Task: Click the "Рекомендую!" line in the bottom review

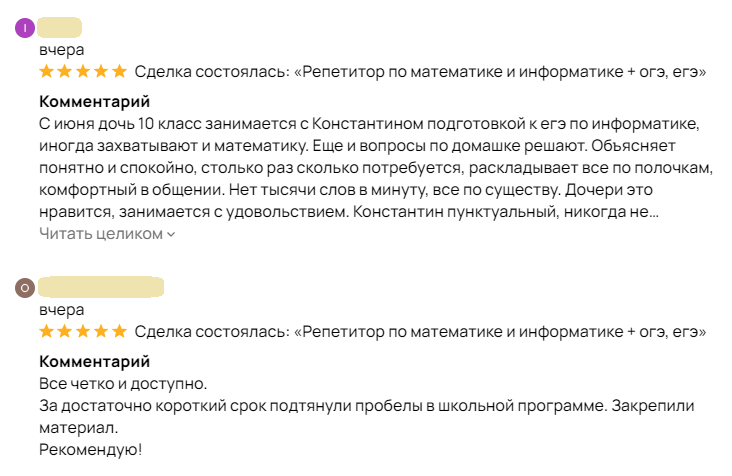Action: (90, 449)
